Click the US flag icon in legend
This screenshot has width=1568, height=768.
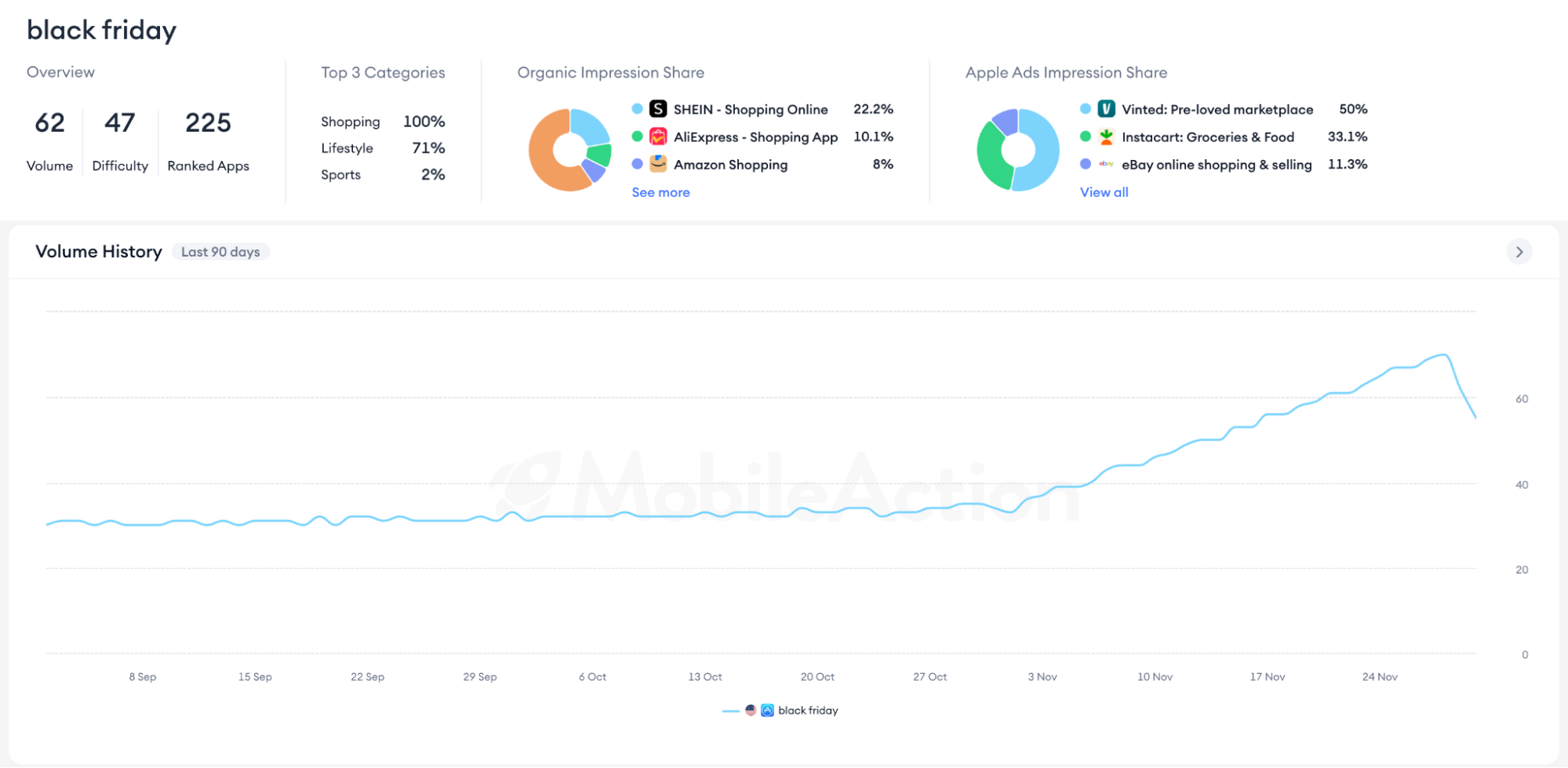point(751,710)
